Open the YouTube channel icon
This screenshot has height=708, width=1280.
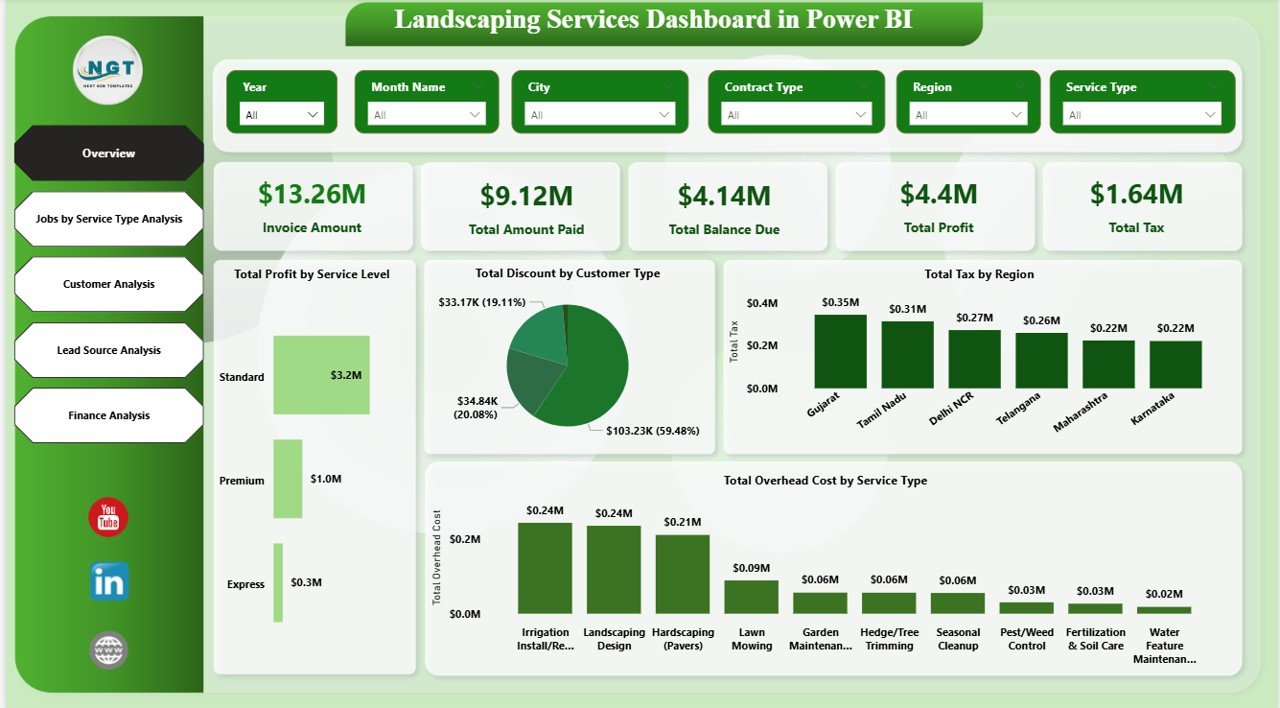pos(107,519)
